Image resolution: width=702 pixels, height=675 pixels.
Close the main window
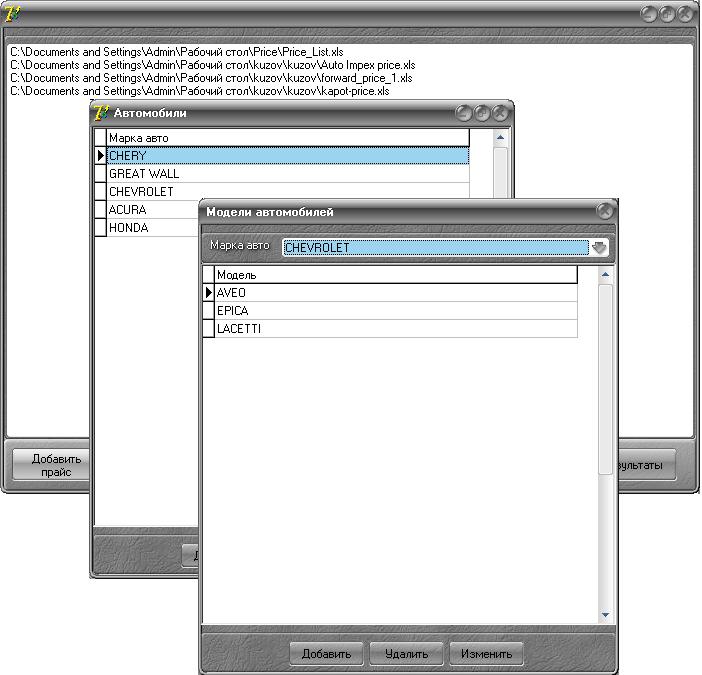coord(685,14)
